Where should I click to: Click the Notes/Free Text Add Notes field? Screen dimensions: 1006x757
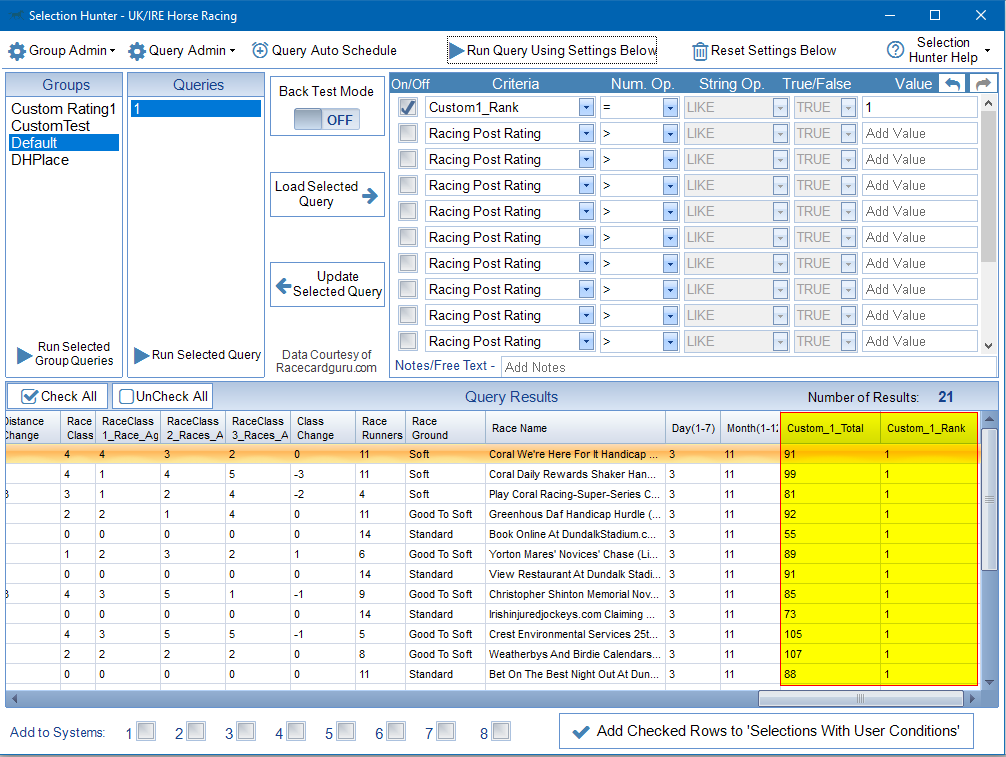tap(738, 367)
